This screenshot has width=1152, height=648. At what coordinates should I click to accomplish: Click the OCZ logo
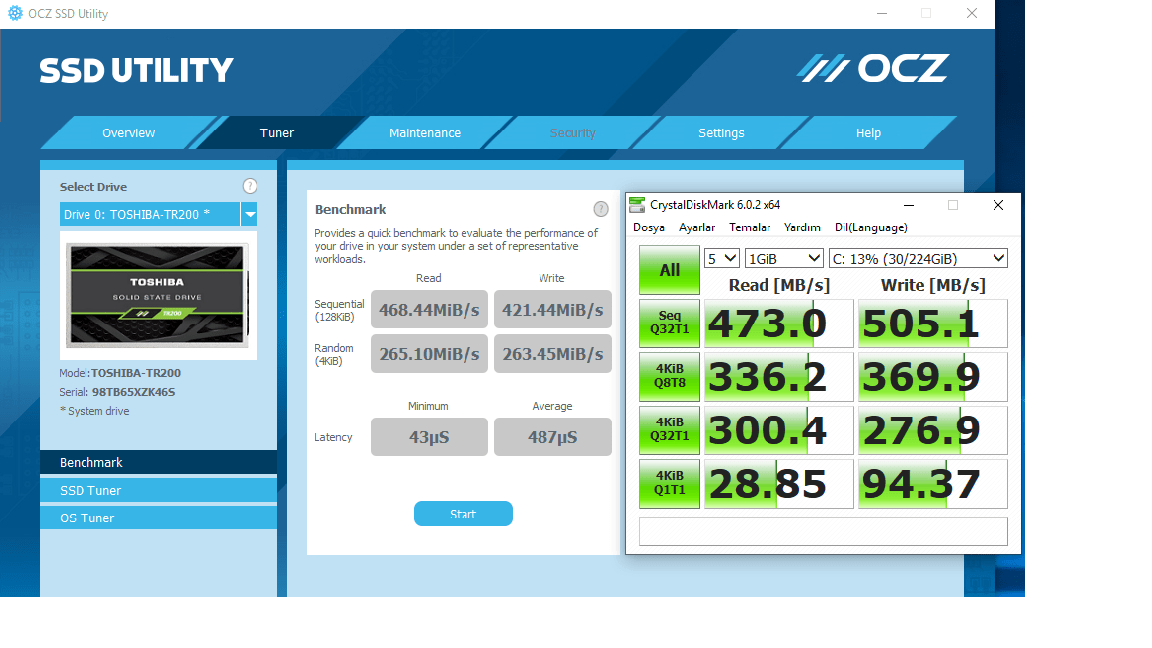pyautogui.click(x=874, y=68)
